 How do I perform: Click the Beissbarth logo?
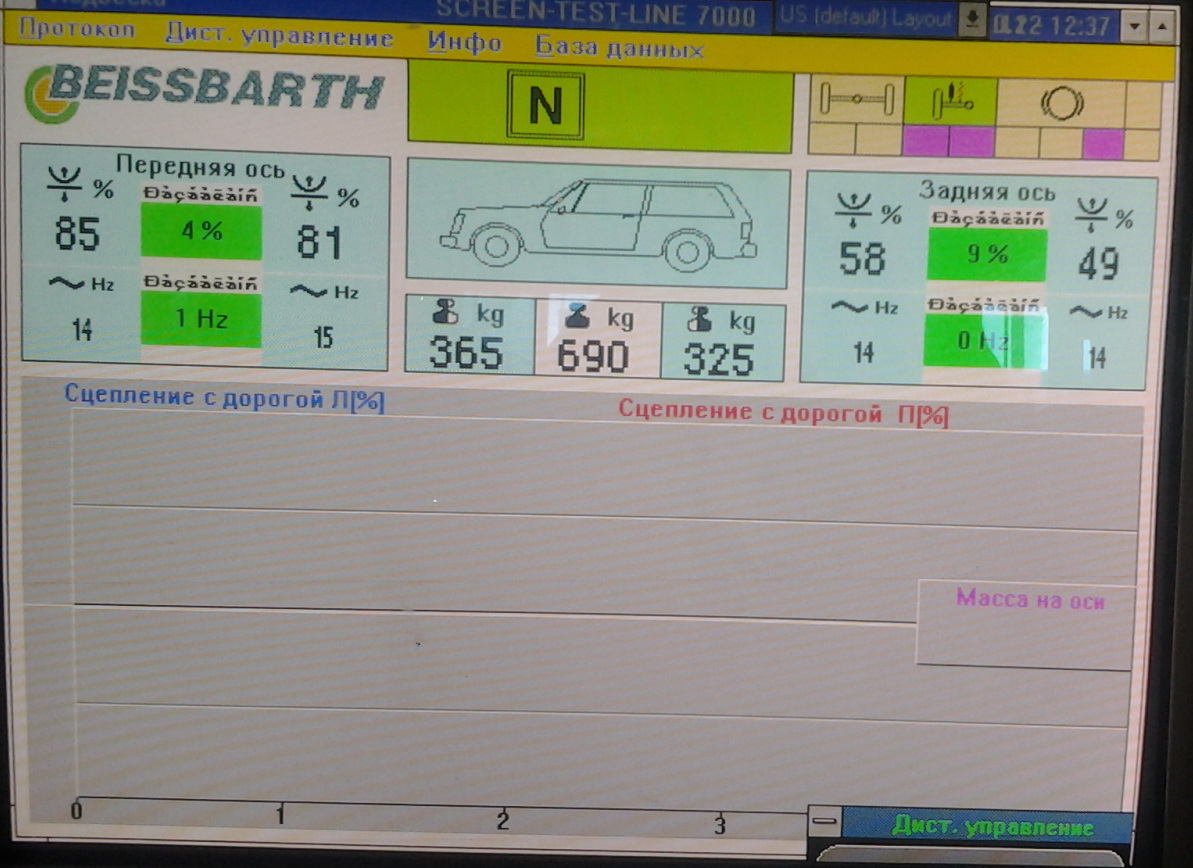[205, 93]
